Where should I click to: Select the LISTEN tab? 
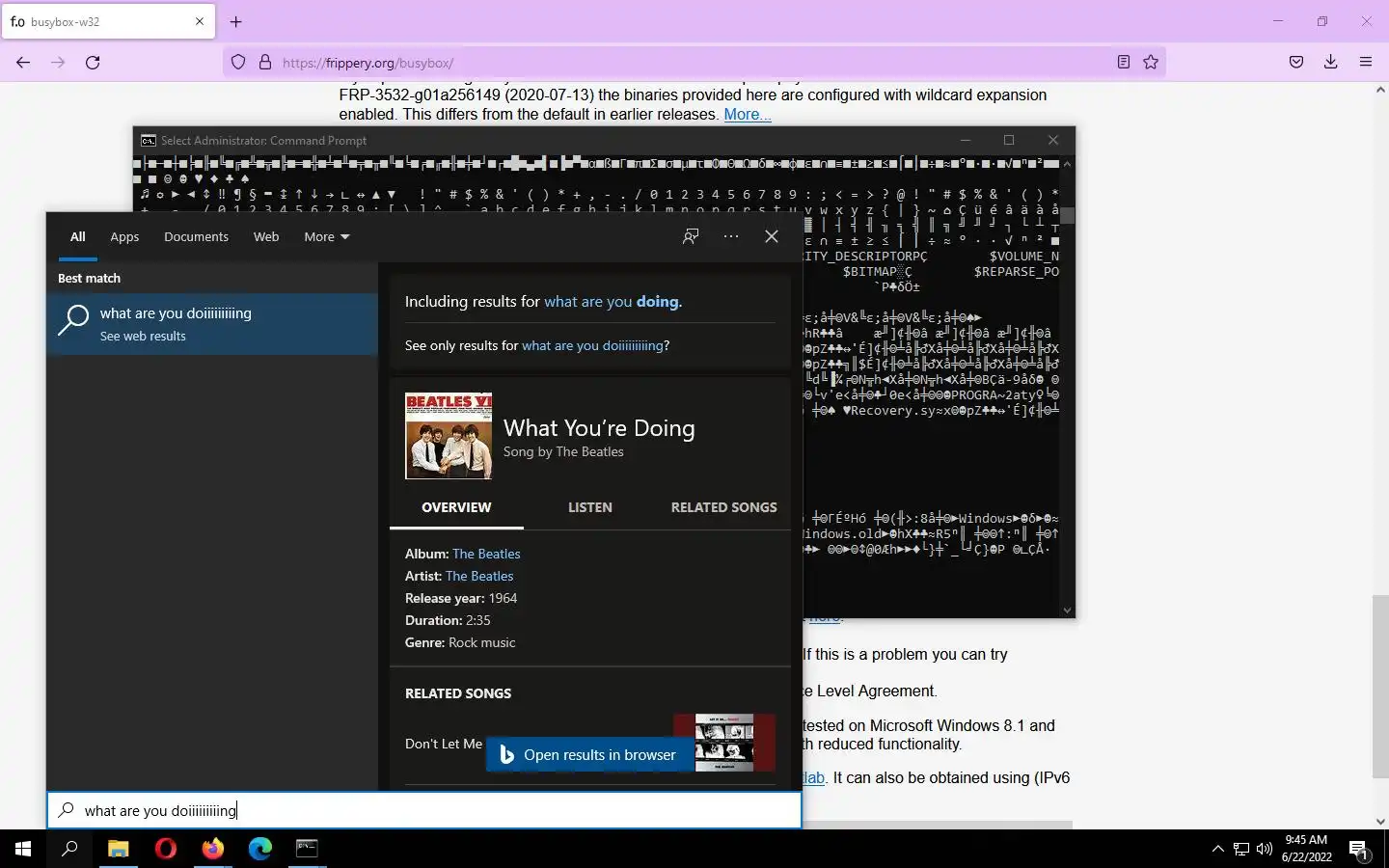(x=590, y=507)
